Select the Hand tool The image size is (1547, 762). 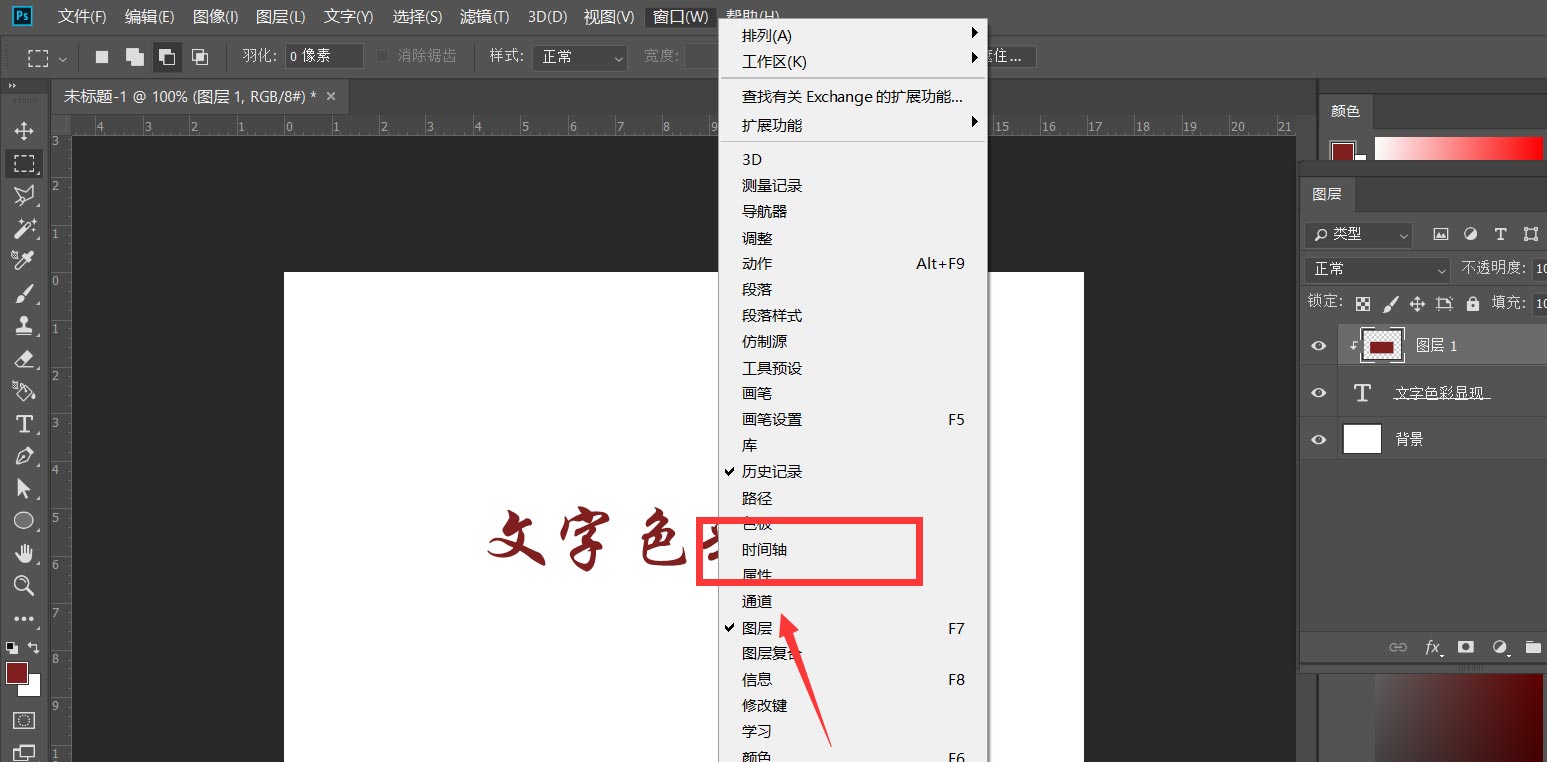point(24,553)
